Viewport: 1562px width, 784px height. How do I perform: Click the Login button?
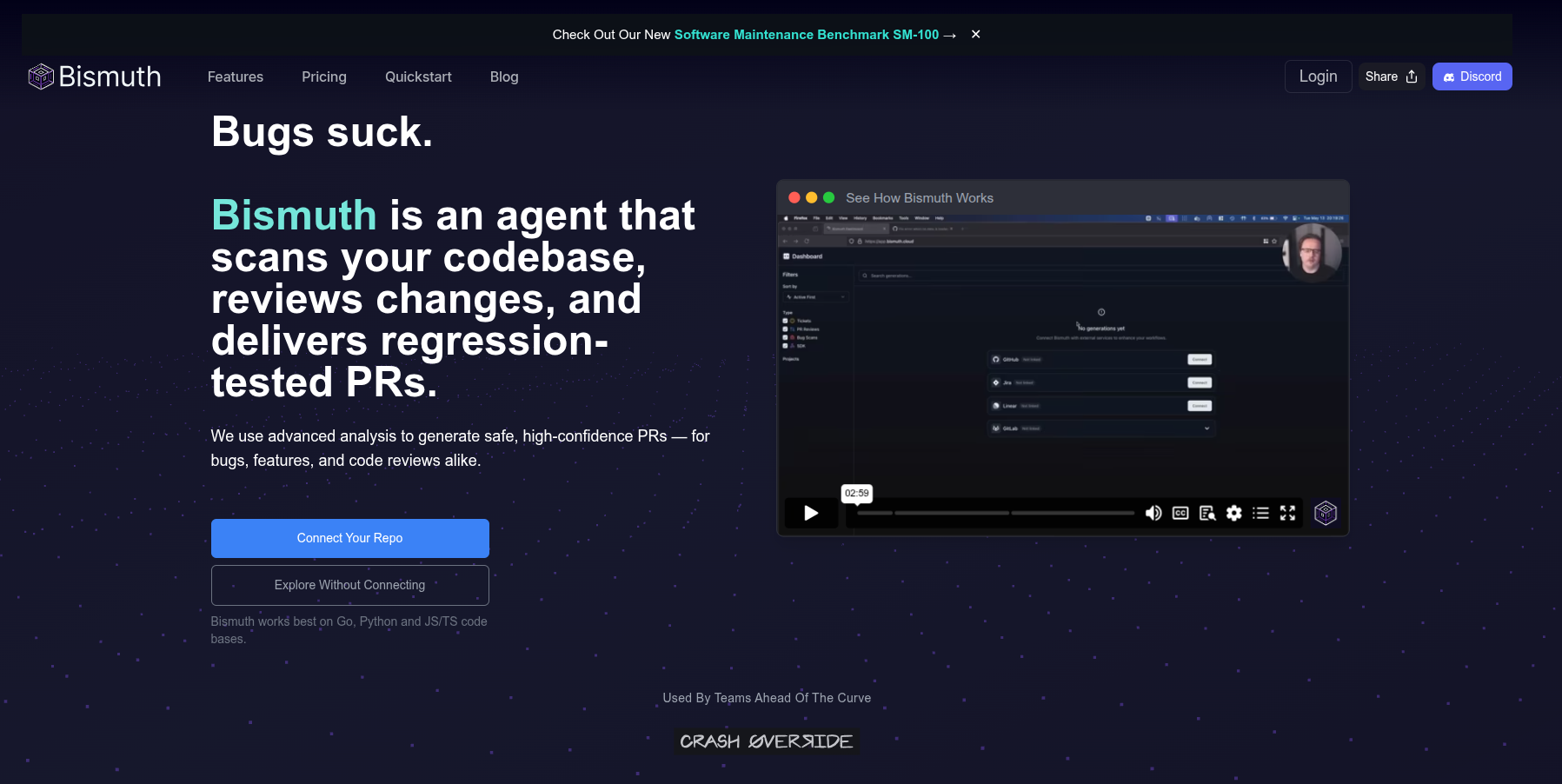[x=1318, y=76]
